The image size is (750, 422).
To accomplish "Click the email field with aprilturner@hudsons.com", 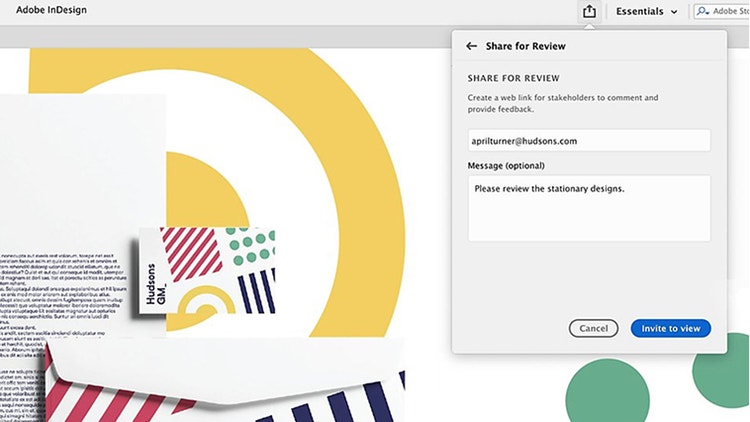I will 589,141.
